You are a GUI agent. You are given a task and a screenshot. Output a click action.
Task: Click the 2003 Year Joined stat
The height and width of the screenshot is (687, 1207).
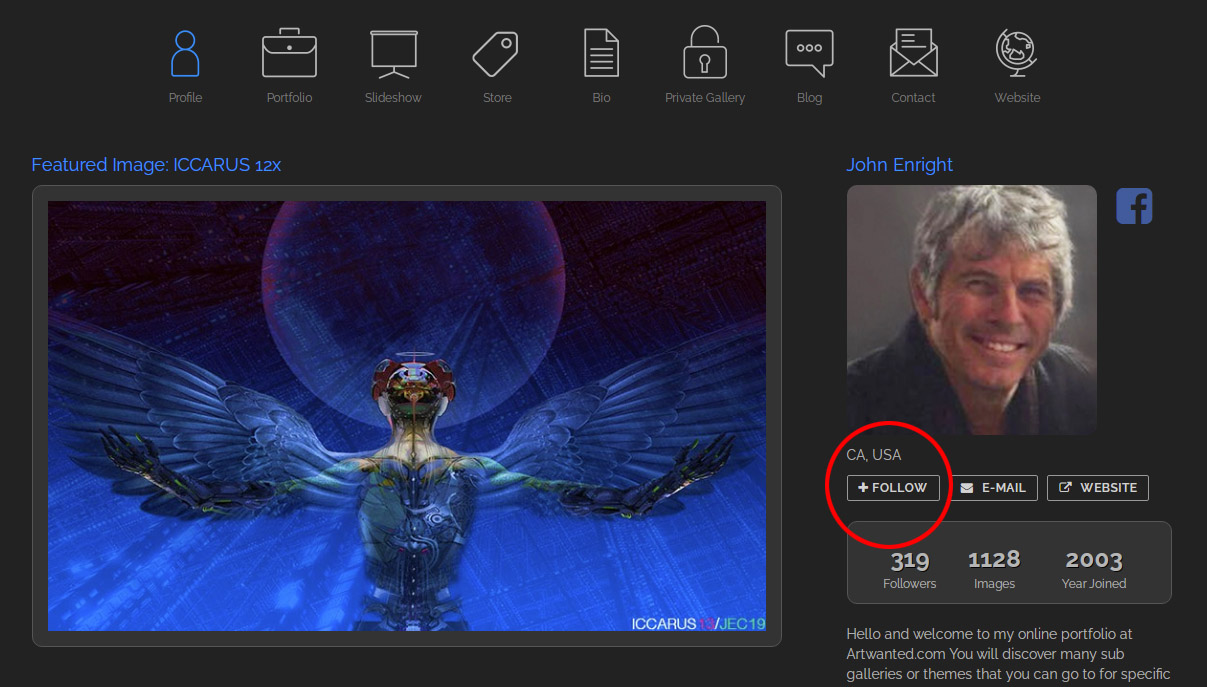(1093, 569)
